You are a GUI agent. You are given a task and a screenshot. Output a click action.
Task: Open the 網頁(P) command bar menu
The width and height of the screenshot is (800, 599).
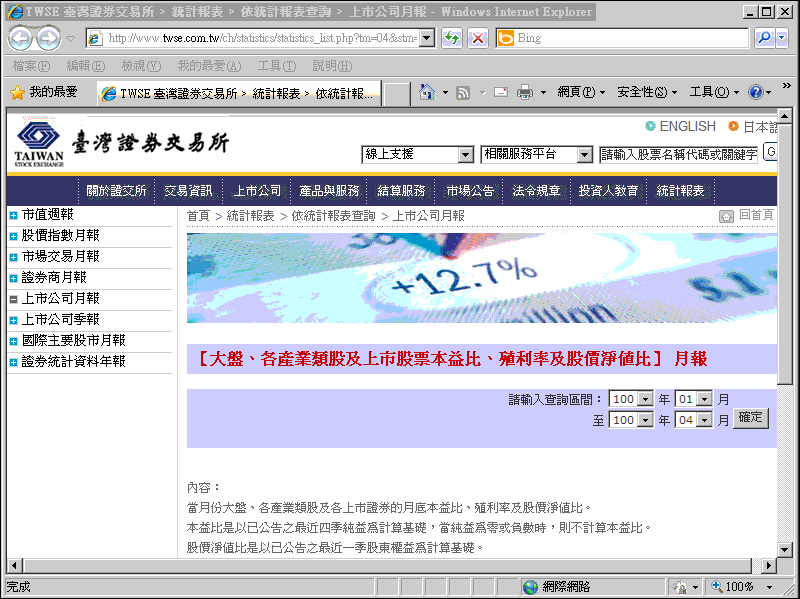tap(581, 92)
